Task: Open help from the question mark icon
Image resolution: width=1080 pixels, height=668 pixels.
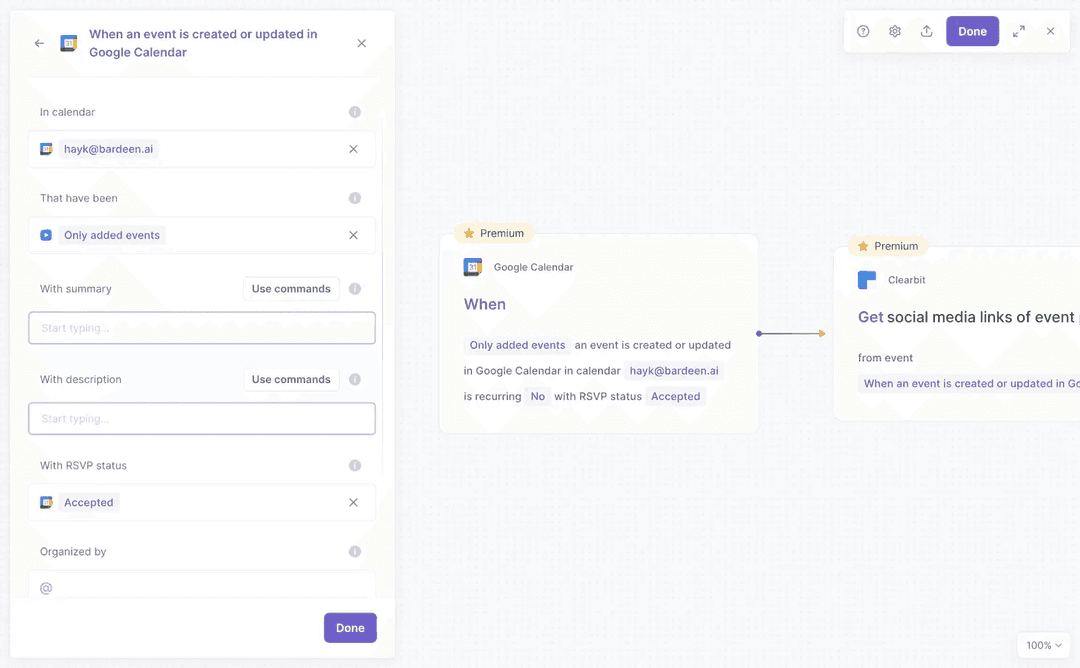Action: (x=863, y=31)
